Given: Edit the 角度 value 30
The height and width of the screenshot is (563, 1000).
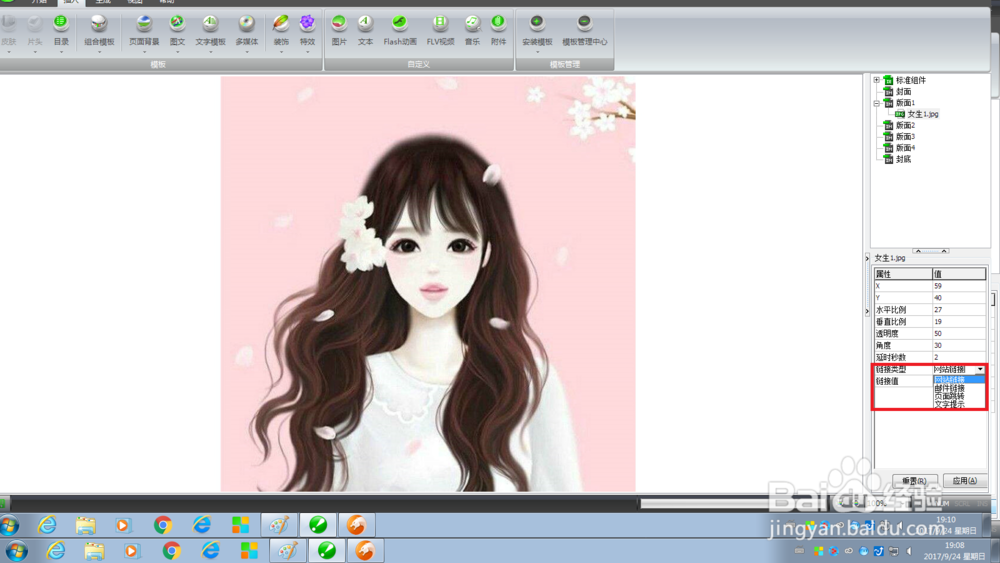Looking at the screenshot, I should coord(959,346).
